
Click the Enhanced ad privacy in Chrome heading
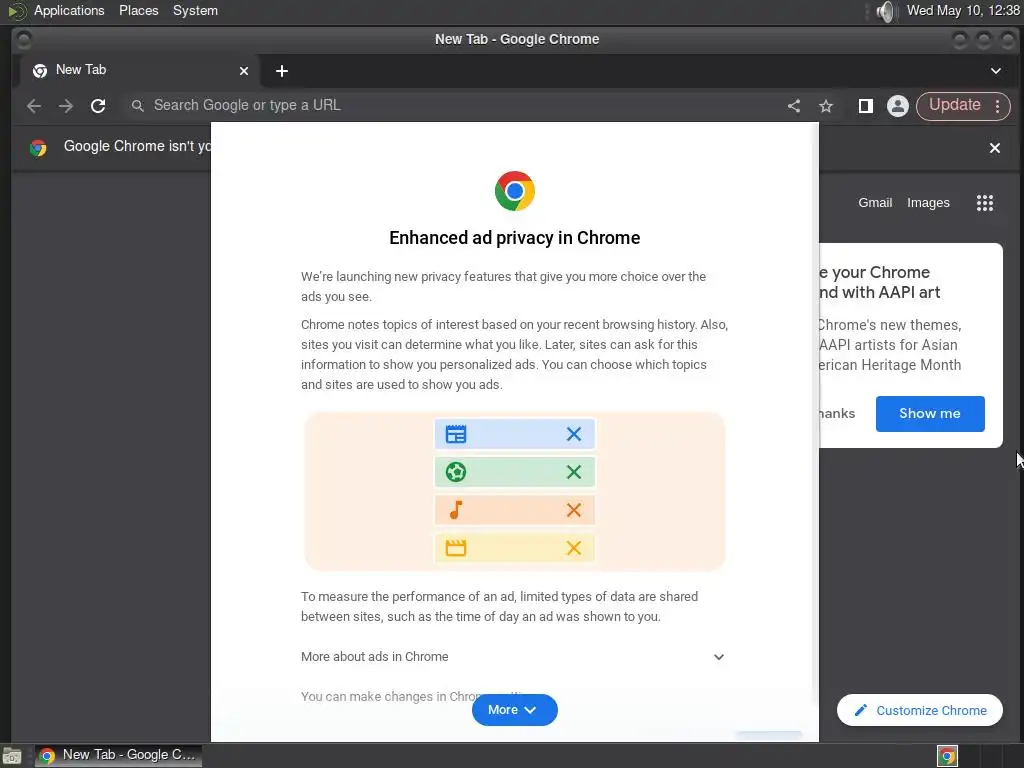515,238
